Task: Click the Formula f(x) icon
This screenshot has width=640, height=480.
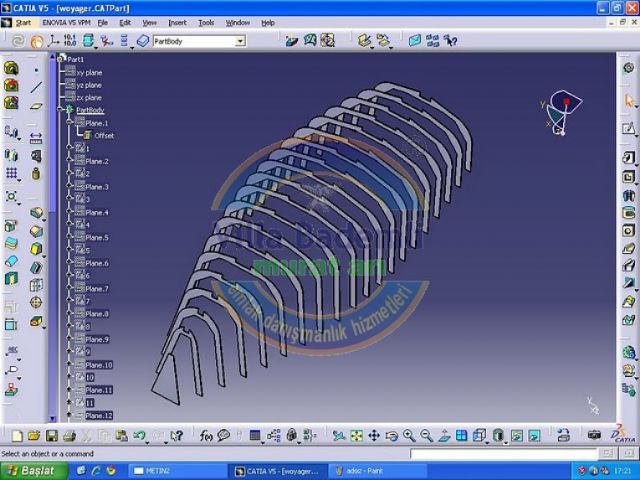Action: coord(206,436)
